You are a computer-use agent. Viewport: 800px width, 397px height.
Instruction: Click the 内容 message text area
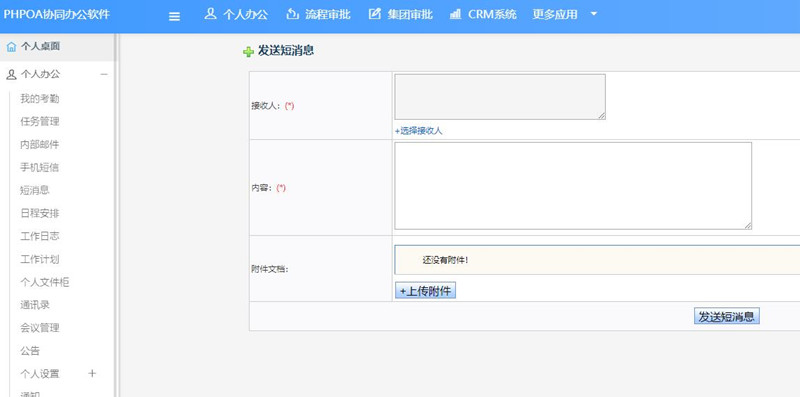coord(573,186)
